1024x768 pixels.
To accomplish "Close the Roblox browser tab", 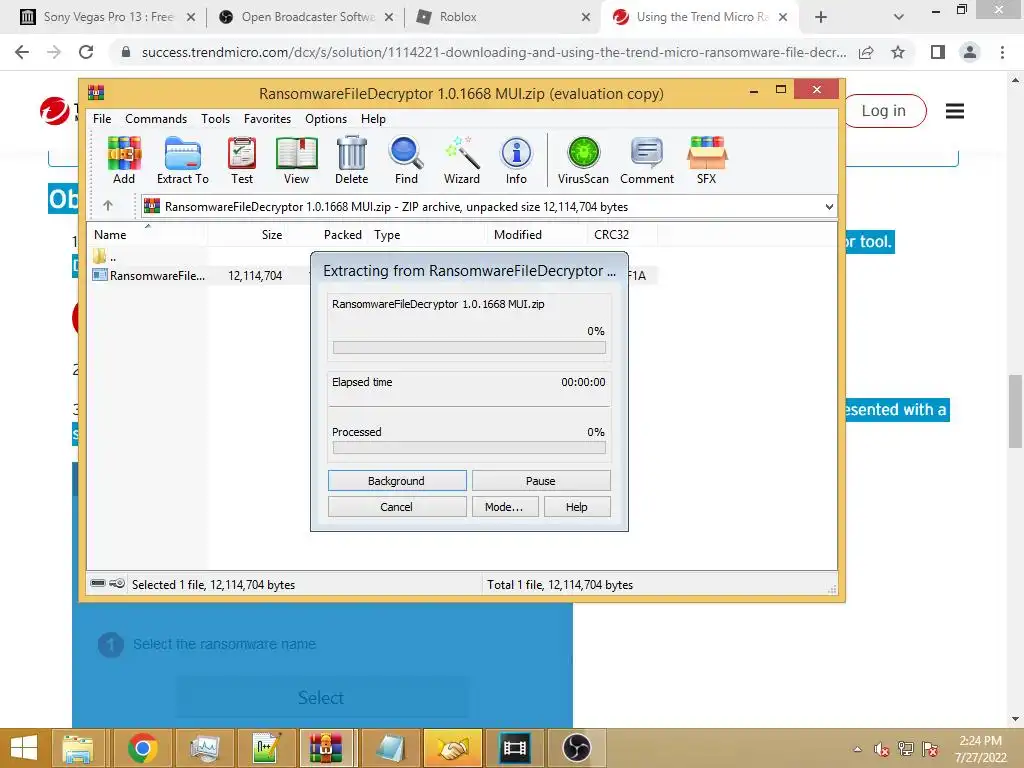I will (x=586, y=17).
